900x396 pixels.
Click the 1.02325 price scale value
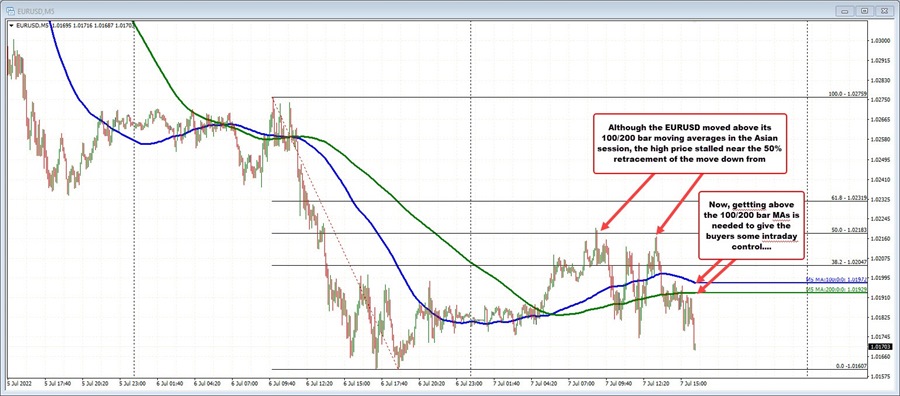880,199
